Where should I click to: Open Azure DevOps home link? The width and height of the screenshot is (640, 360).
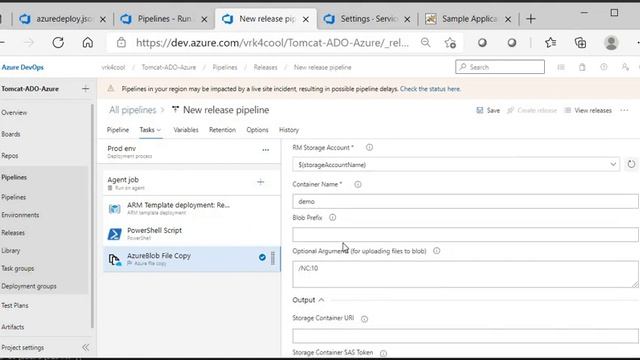pyautogui.click(x=22, y=67)
